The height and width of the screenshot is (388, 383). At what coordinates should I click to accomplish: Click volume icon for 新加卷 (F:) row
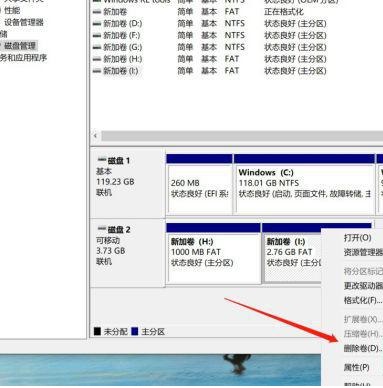pyautogui.click(x=97, y=36)
